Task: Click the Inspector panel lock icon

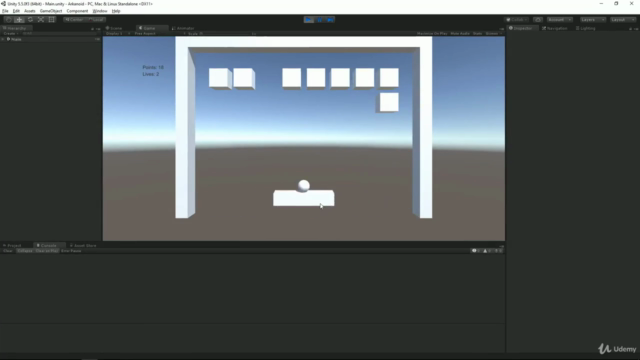Action: pyautogui.click(x=631, y=29)
